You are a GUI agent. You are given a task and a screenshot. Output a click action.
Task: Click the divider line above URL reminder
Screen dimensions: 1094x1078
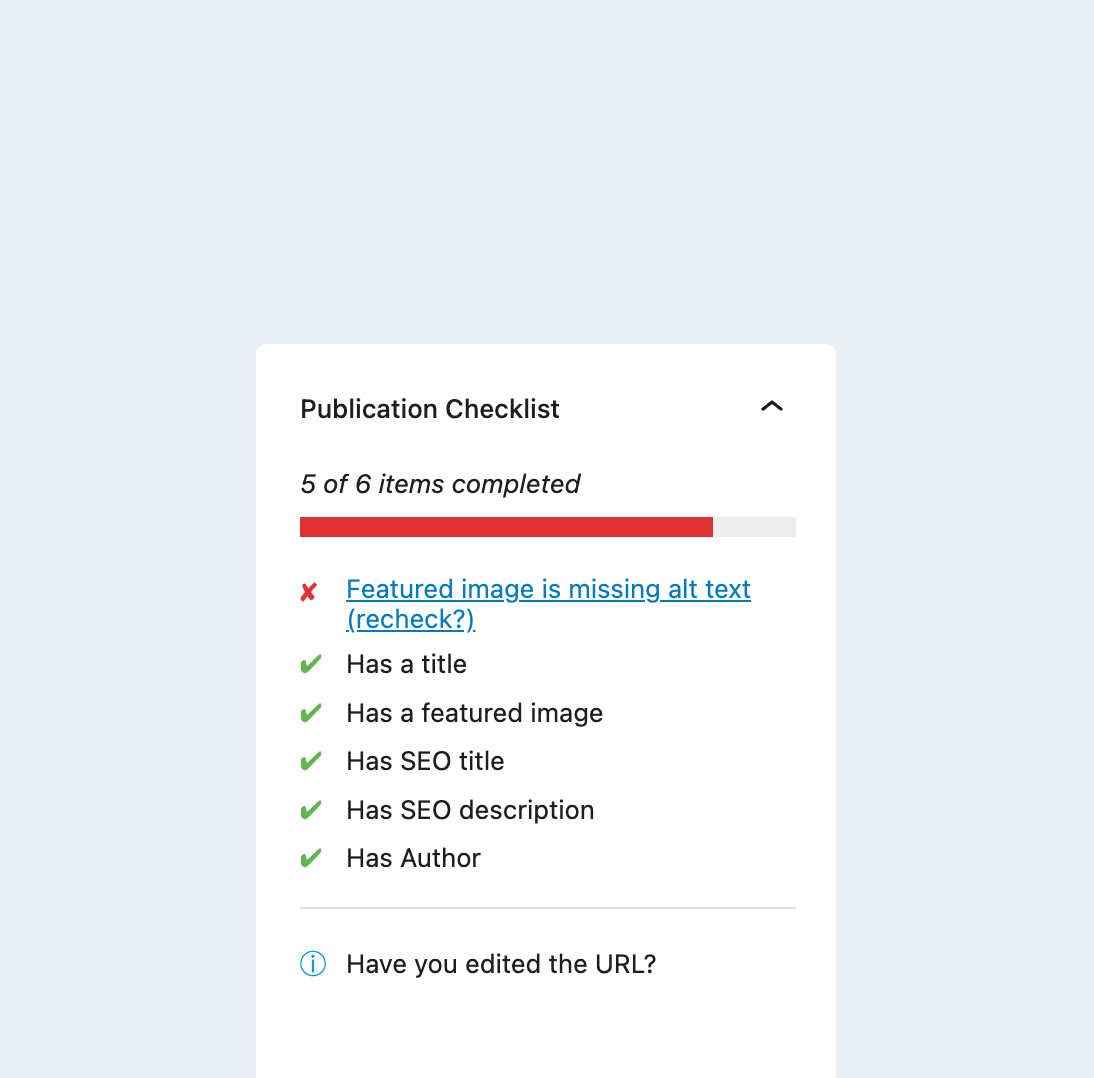548,908
